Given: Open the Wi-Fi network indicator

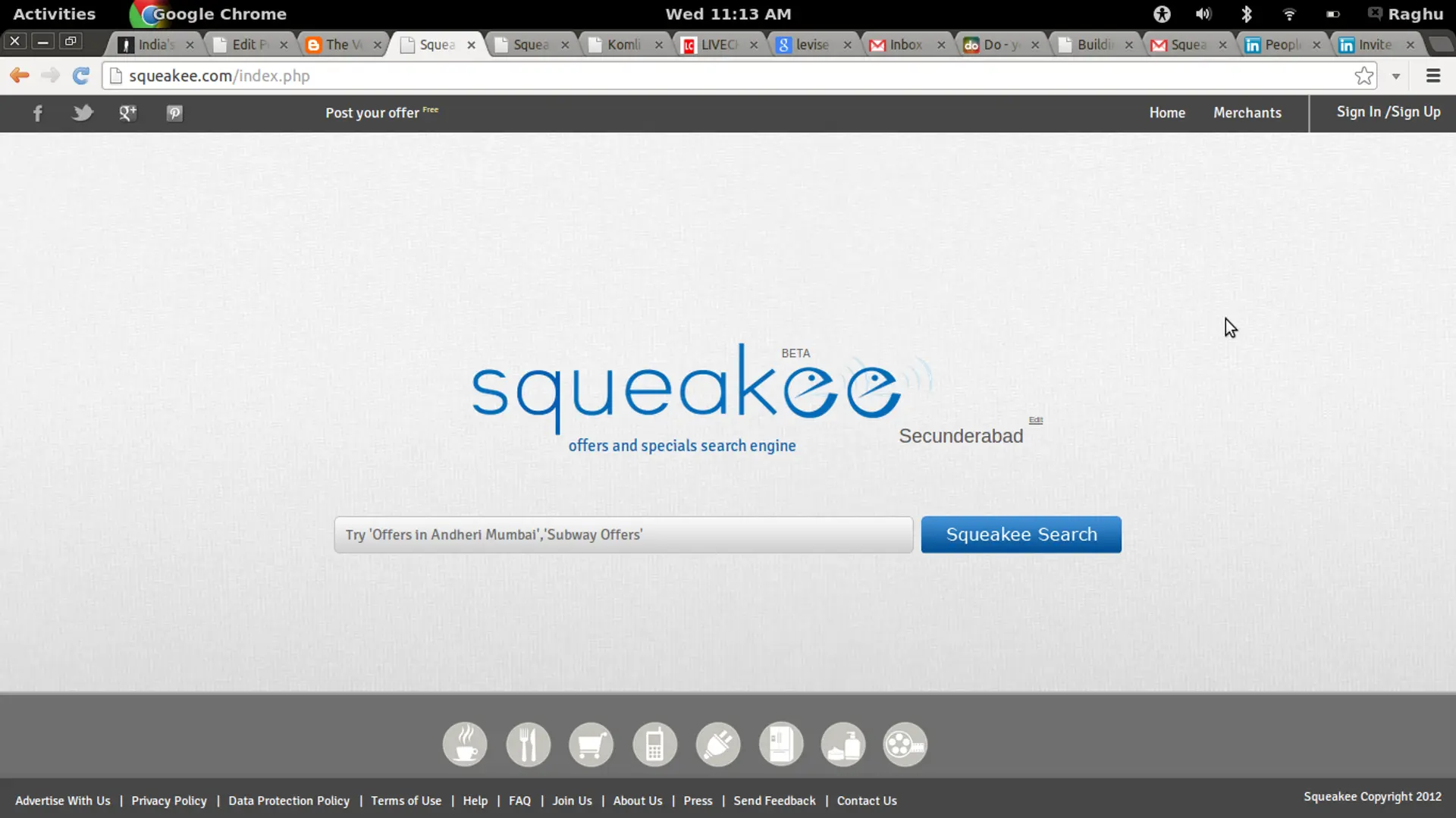Looking at the screenshot, I should (1289, 14).
